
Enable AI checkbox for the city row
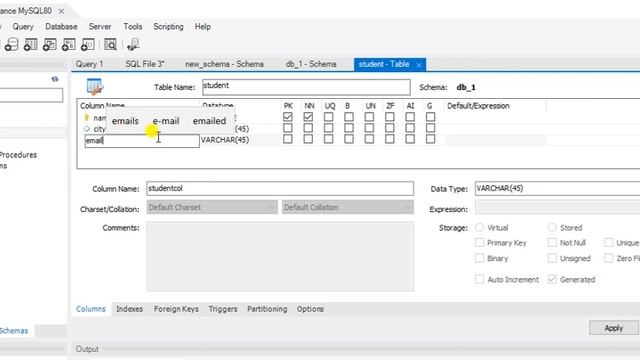pos(410,128)
